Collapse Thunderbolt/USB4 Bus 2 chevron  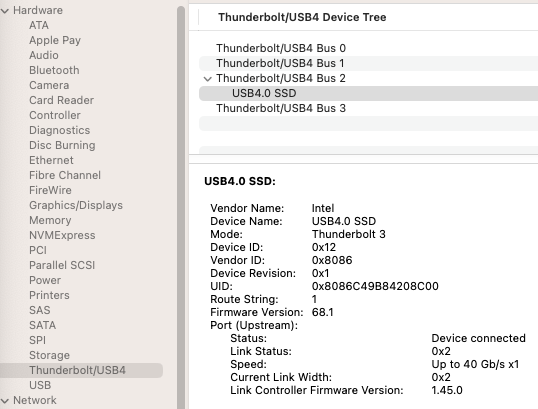click(207, 79)
